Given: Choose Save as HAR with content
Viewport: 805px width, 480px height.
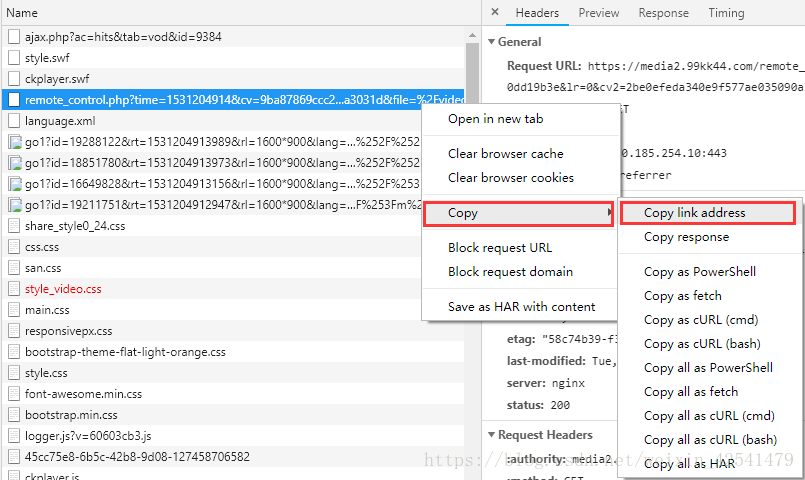Looking at the screenshot, I should click(521, 306).
